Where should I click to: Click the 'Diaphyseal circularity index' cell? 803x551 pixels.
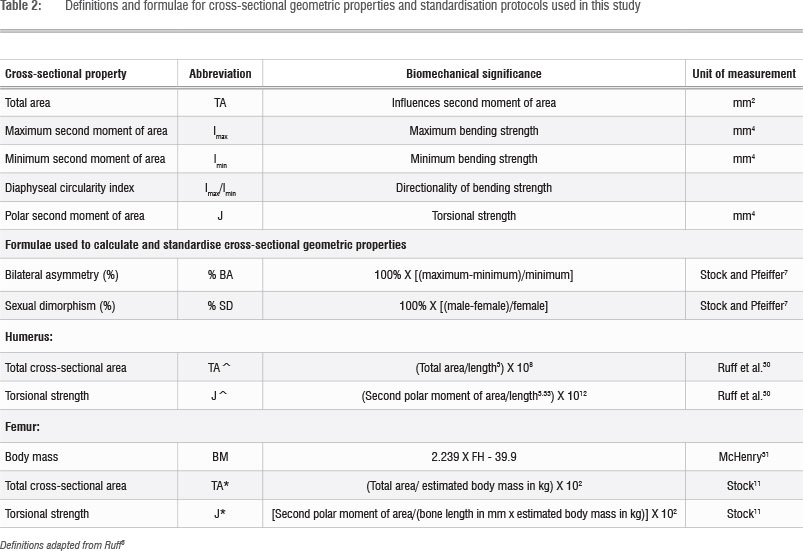tap(68, 187)
